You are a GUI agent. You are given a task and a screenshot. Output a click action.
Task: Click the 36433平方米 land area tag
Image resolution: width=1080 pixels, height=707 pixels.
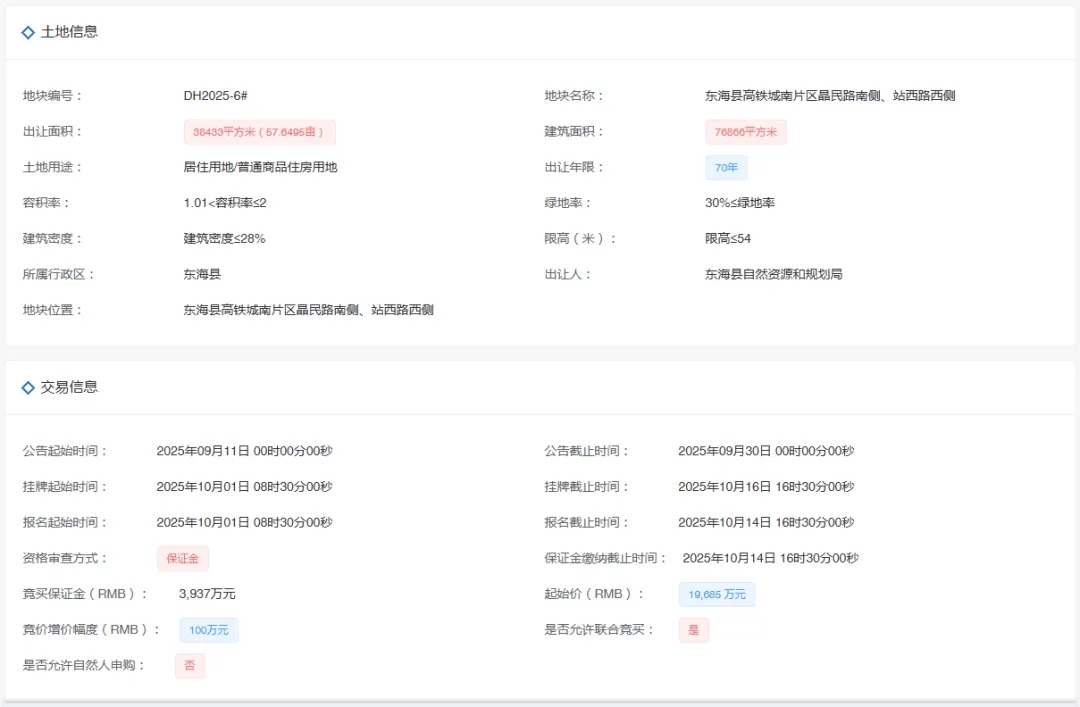(x=260, y=132)
